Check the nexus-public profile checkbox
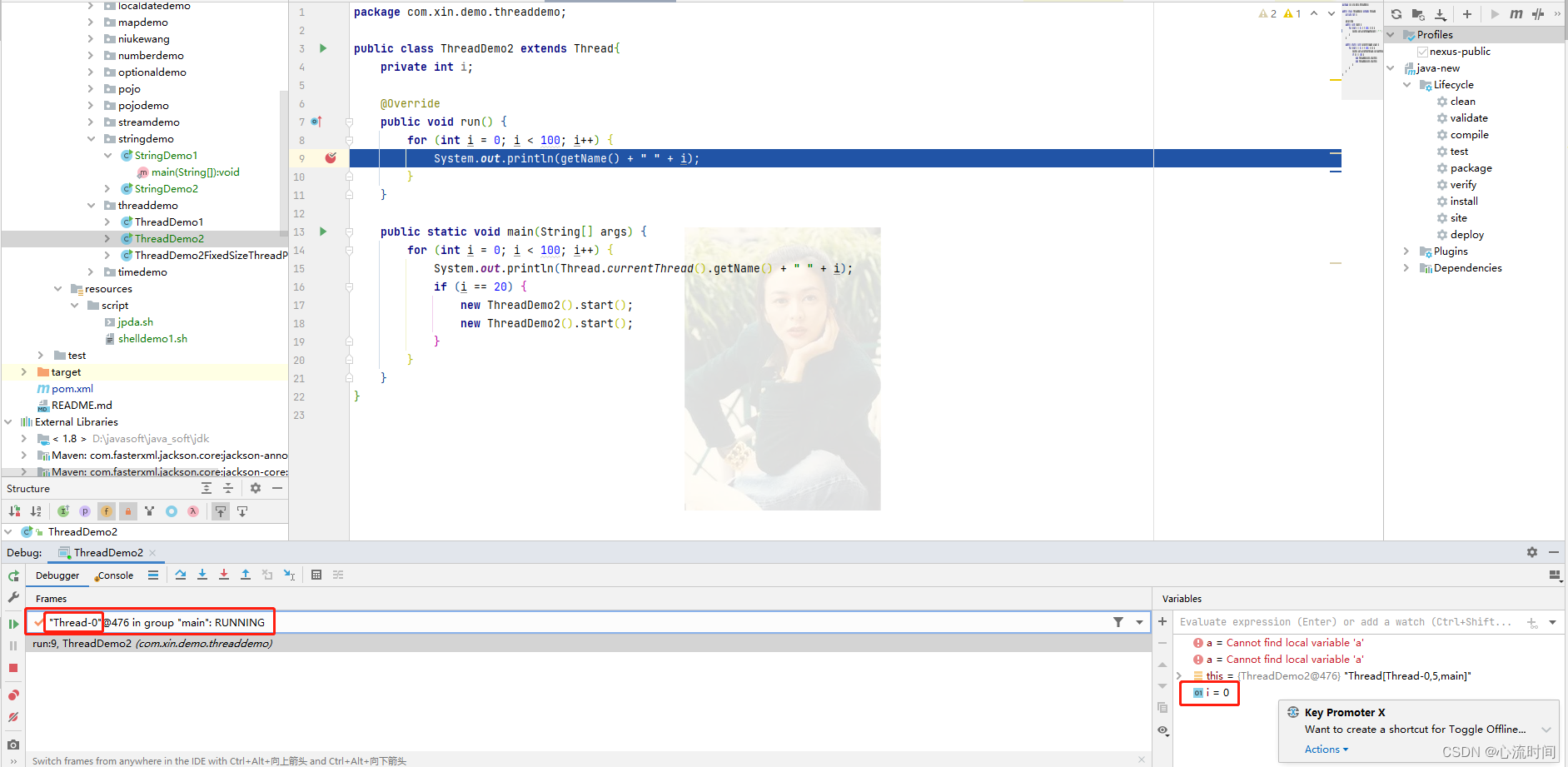This screenshot has height=767, width=1568. click(1423, 51)
